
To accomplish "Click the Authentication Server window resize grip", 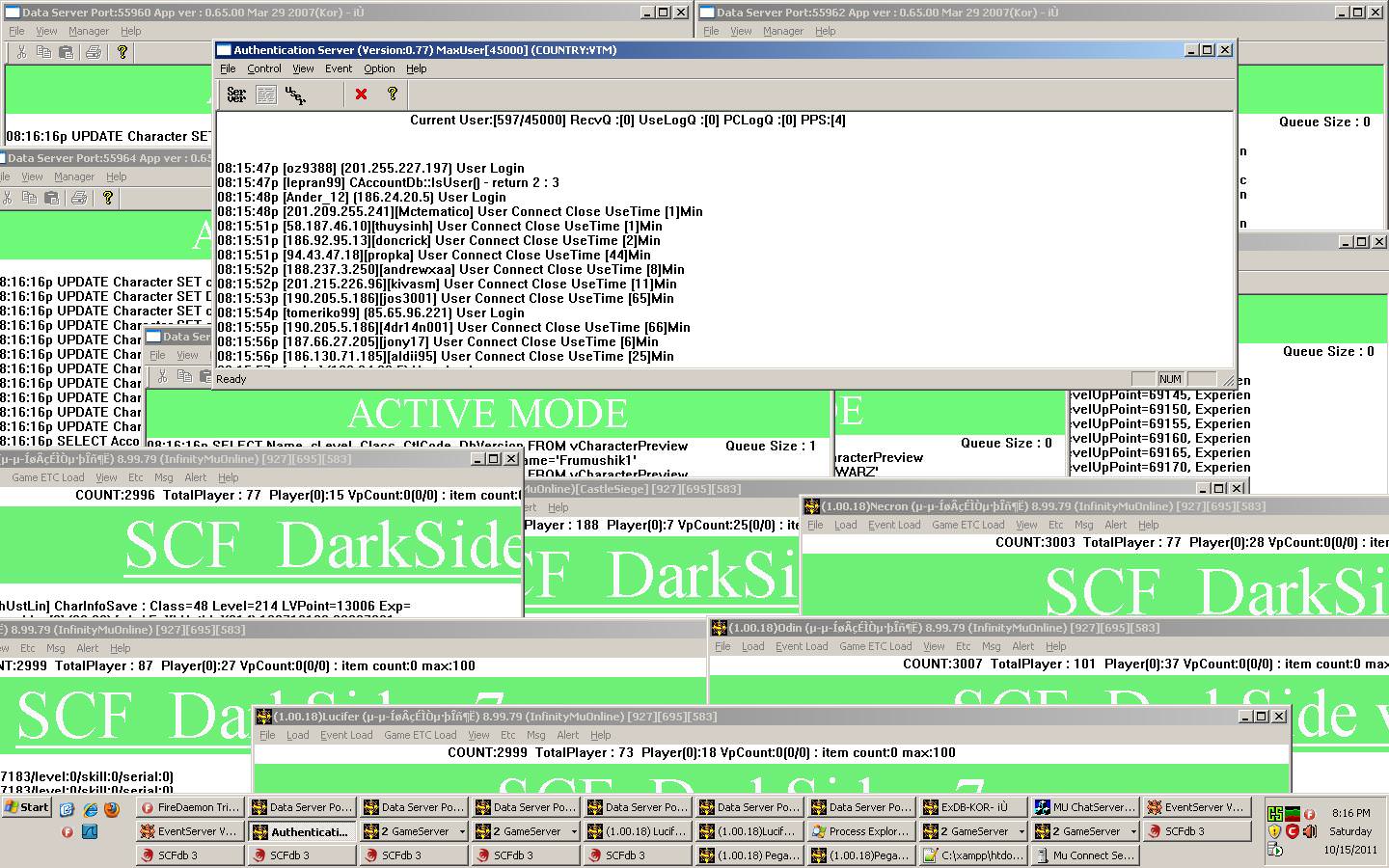I will click(1227, 381).
